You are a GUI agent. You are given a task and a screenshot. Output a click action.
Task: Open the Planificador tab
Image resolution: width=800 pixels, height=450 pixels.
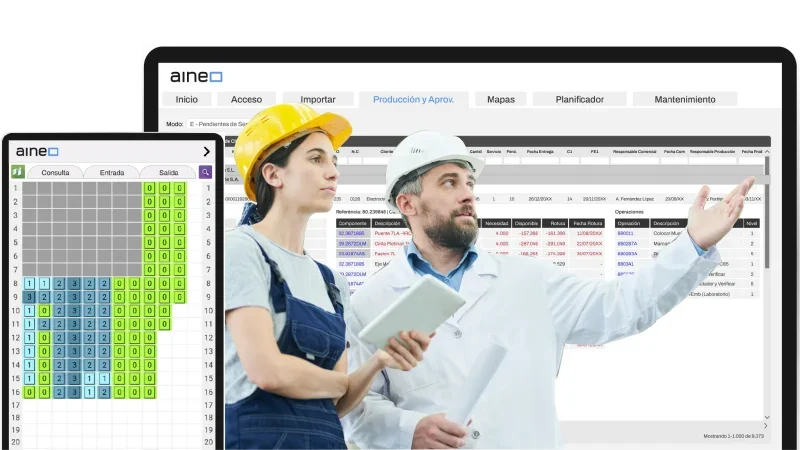coord(580,99)
